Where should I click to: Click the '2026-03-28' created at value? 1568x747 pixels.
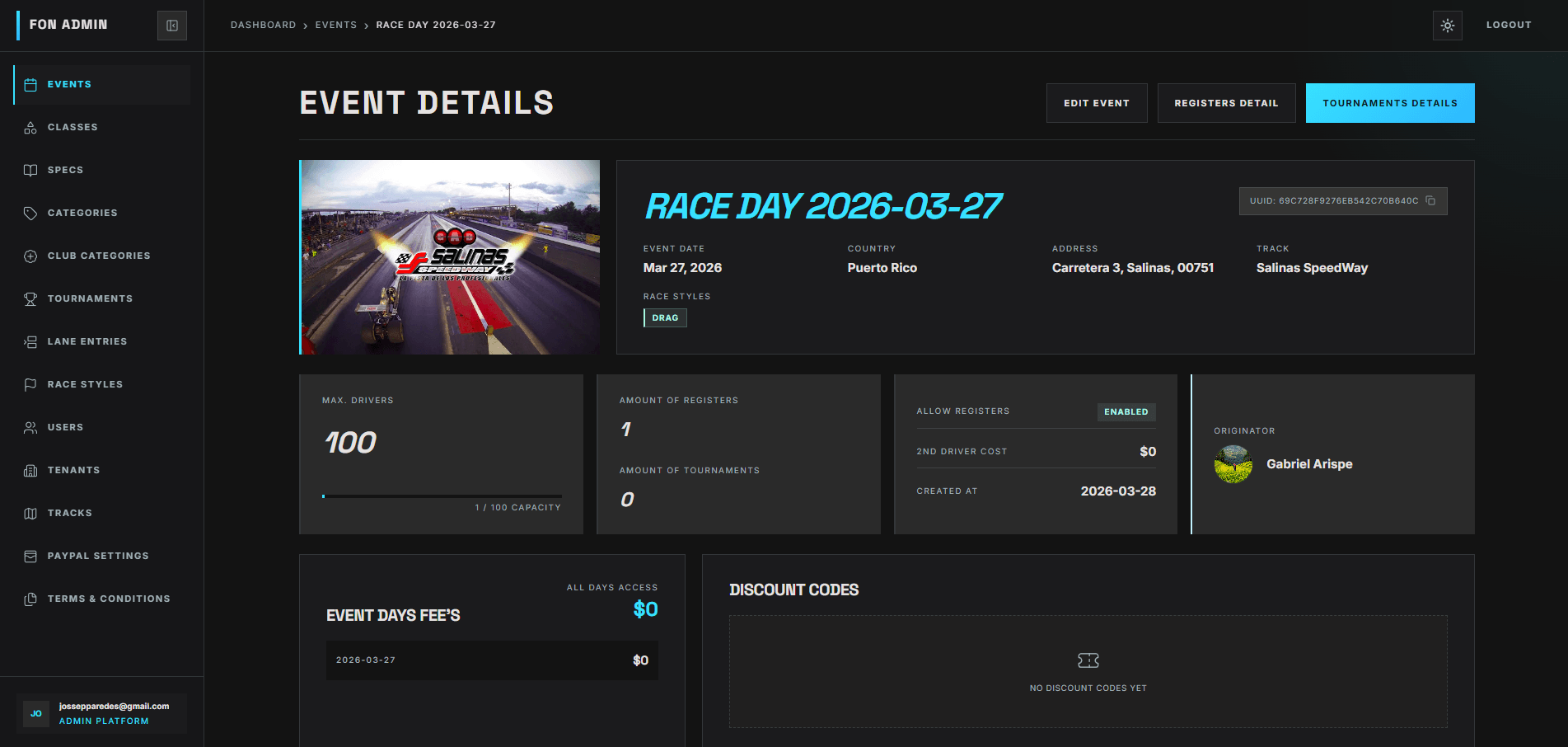(x=1118, y=491)
